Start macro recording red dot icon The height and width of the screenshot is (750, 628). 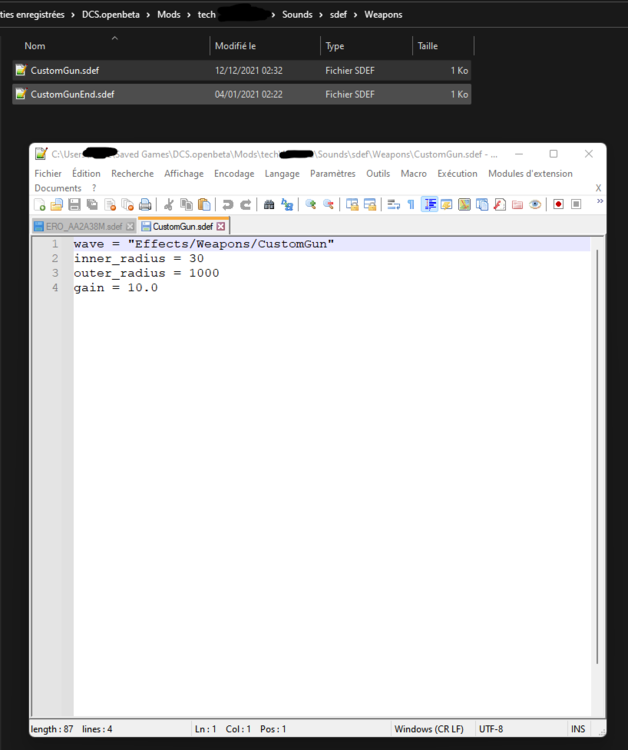click(558, 205)
